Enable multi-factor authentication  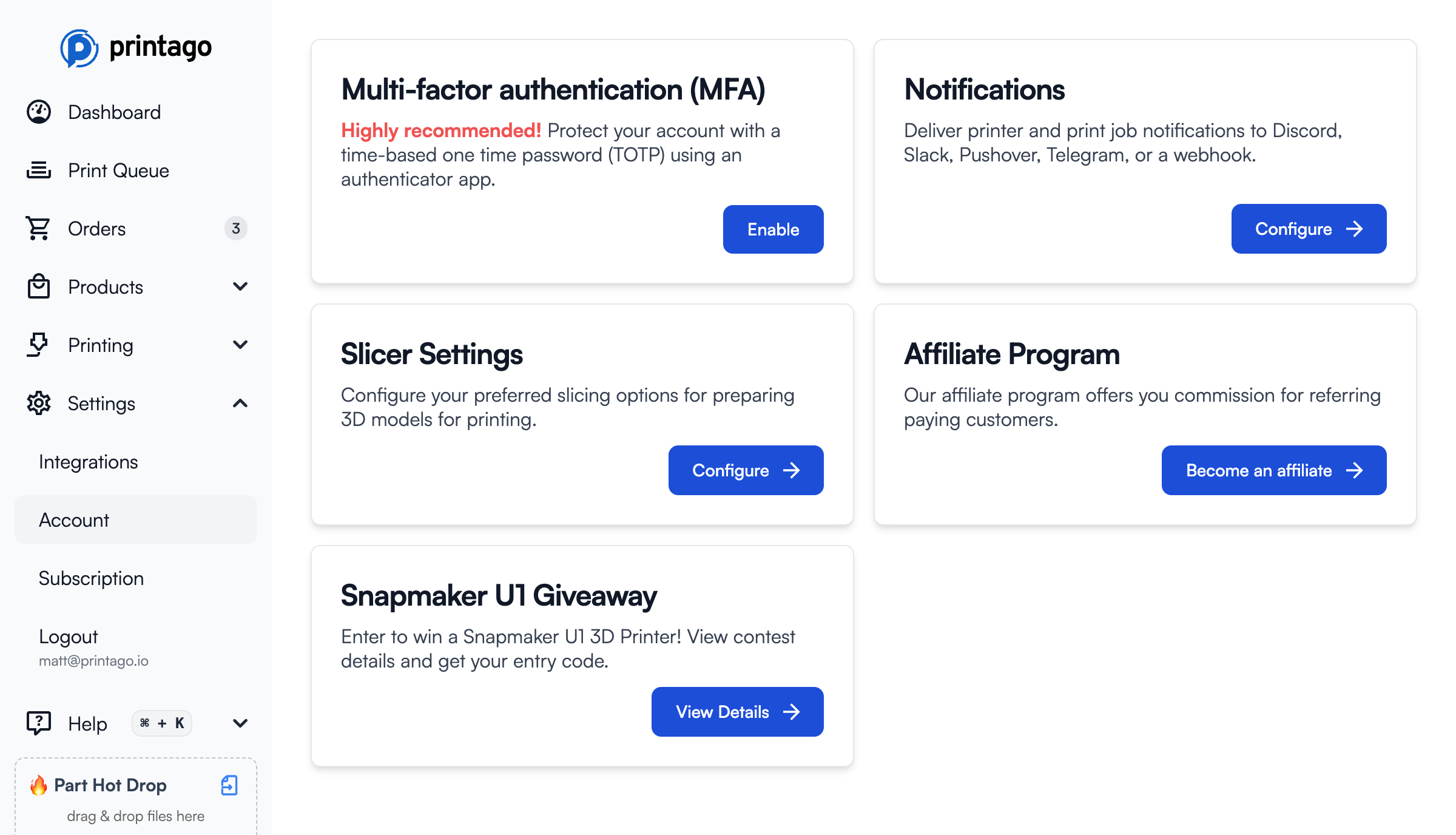point(773,229)
